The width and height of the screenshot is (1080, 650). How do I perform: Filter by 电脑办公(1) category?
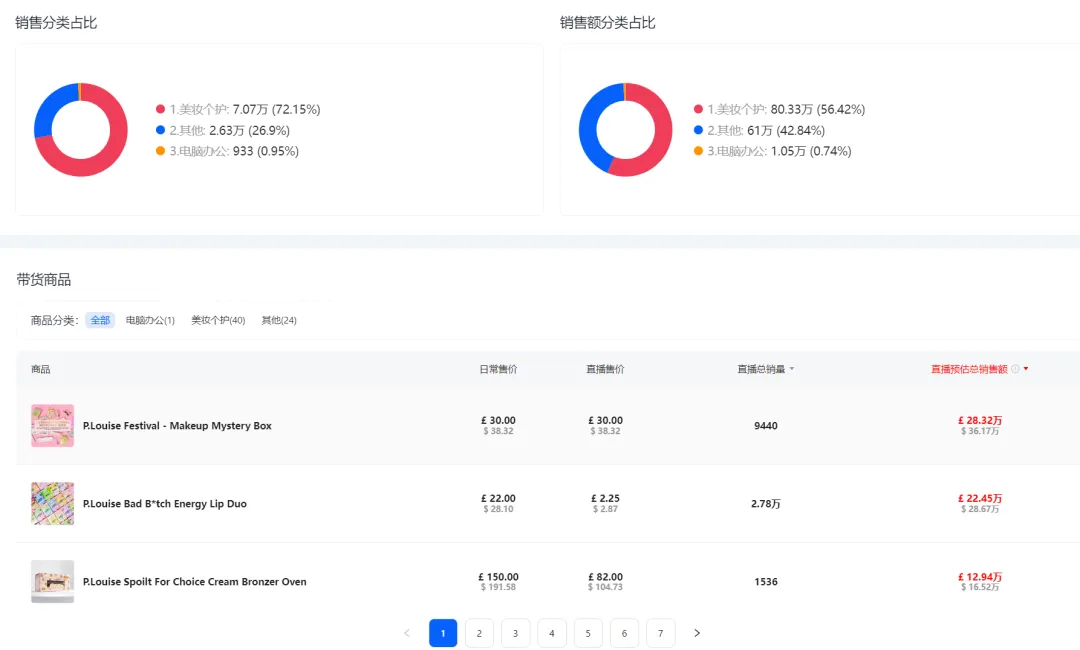pos(150,320)
